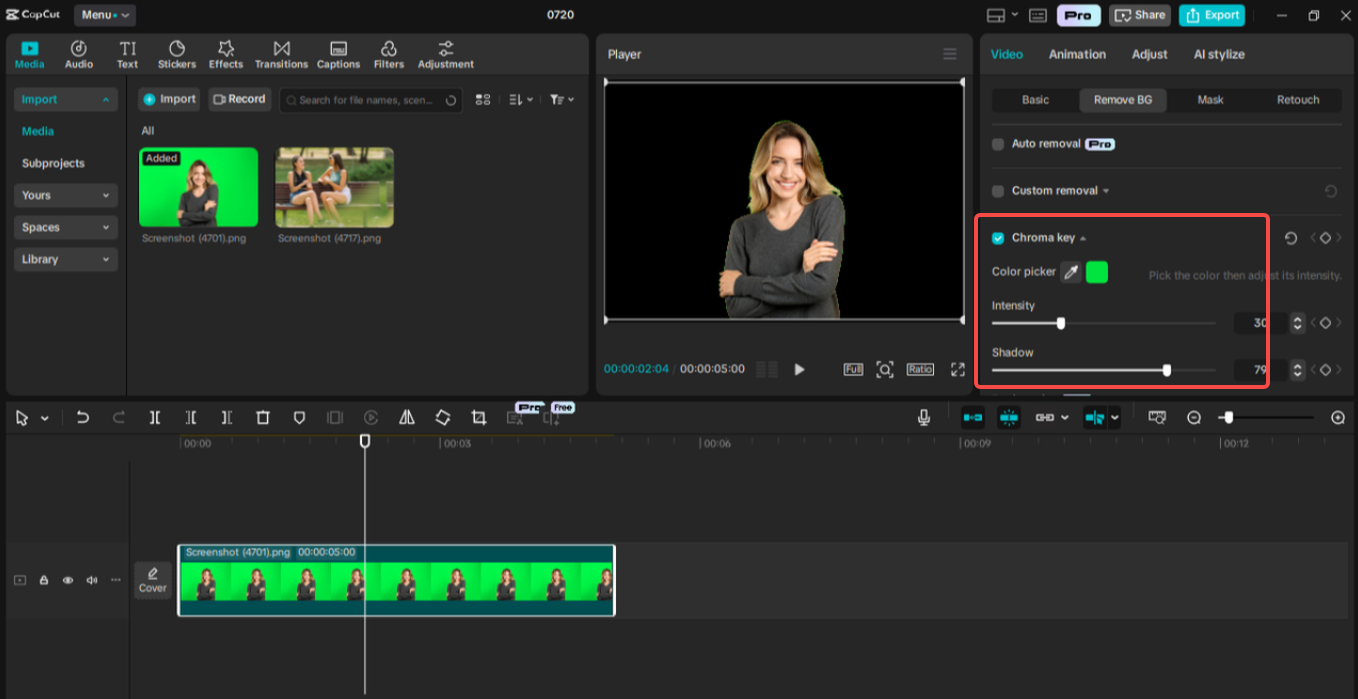
Task: Enable Auto removal
Action: (997, 143)
